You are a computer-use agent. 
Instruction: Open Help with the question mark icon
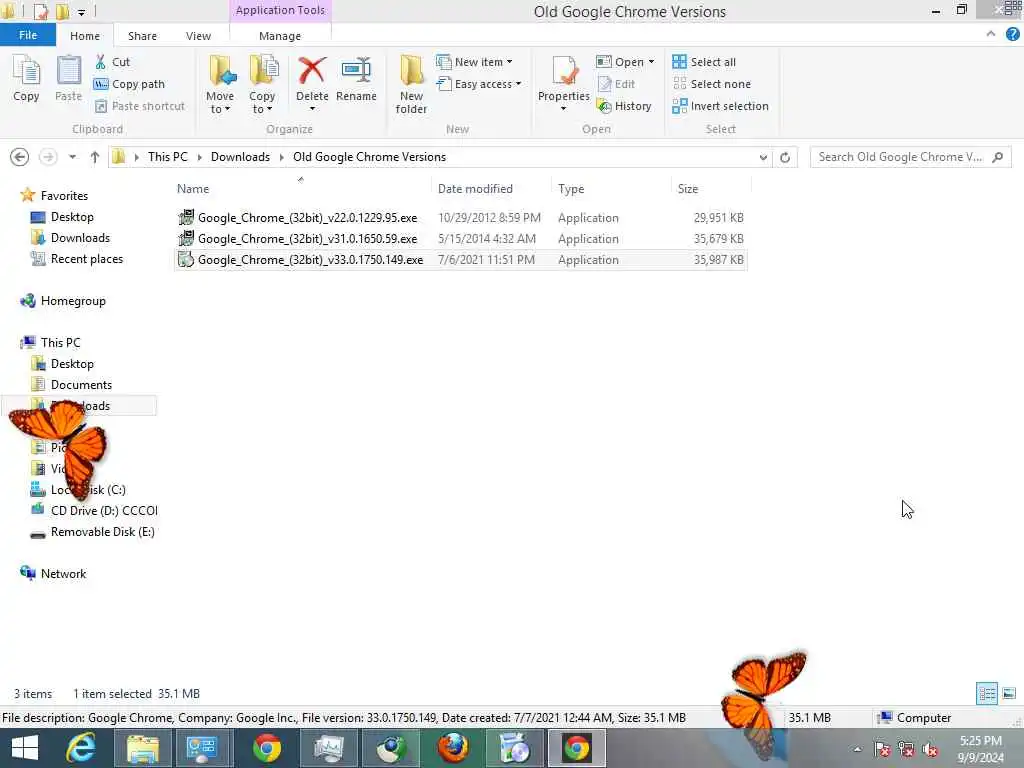coord(1012,35)
